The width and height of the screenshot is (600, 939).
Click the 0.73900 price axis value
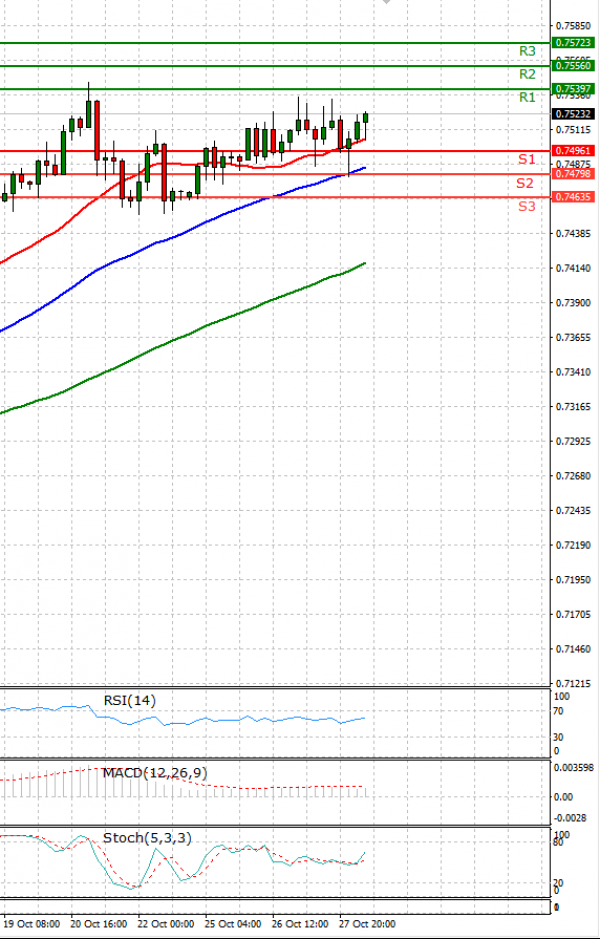click(x=573, y=303)
